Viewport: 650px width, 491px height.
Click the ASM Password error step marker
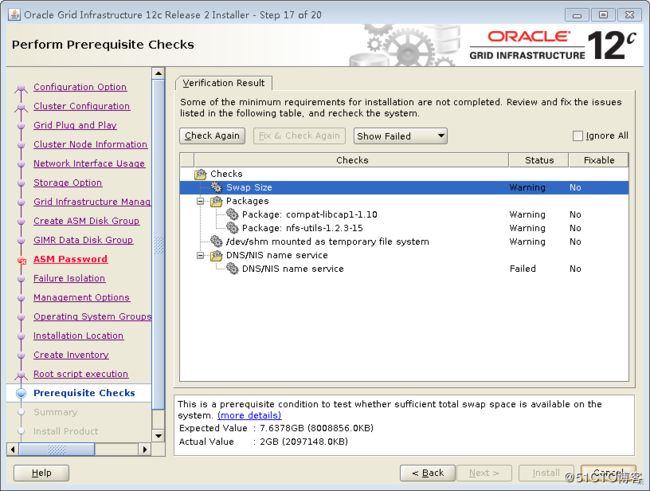[x=22, y=260]
